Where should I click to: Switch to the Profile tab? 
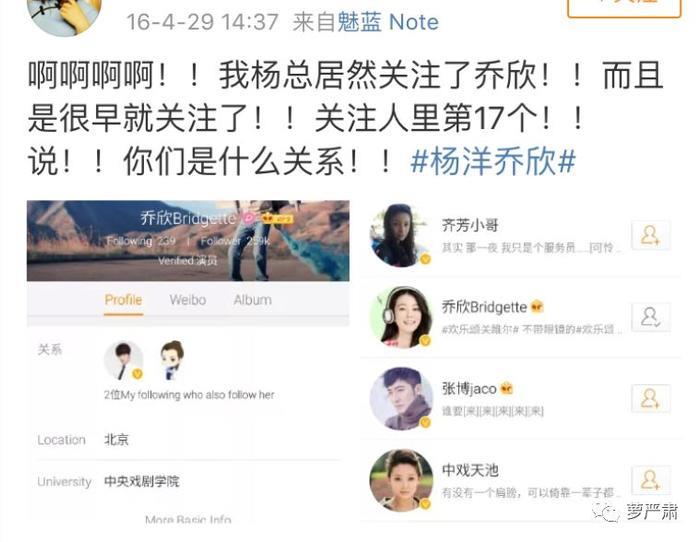123,300
